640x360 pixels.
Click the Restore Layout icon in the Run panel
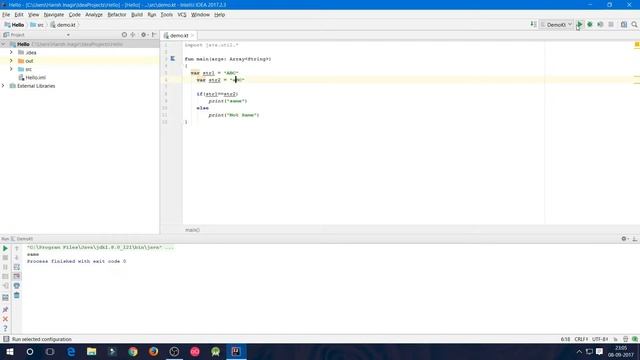pyautogui.click(x=5, y=298)
